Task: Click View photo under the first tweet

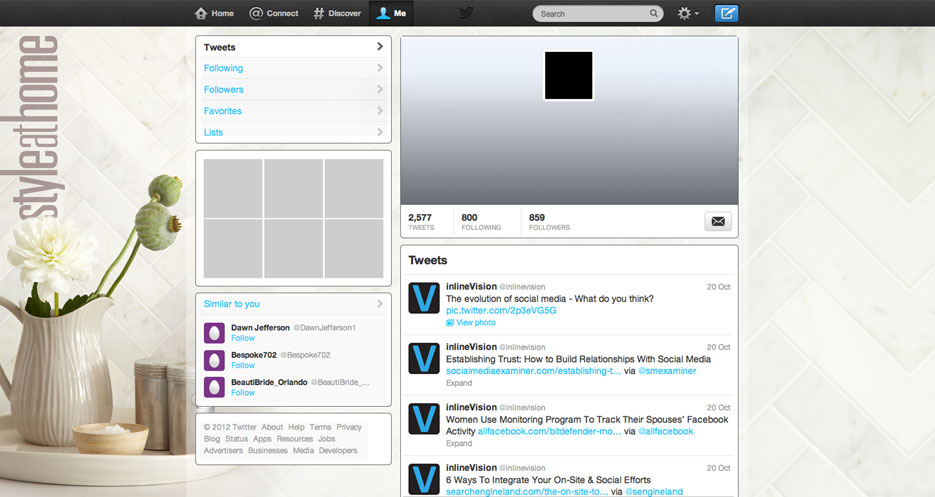Action: click(476, 322)
